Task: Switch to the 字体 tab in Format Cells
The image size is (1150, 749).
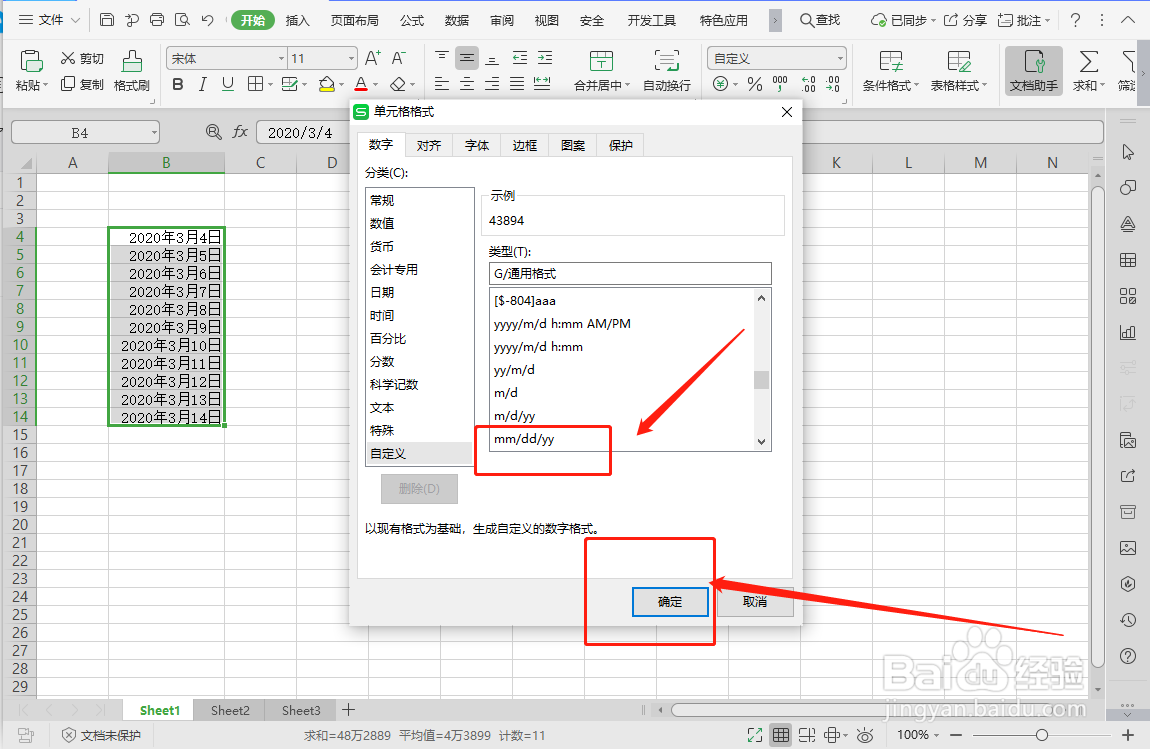Action: 476,145
